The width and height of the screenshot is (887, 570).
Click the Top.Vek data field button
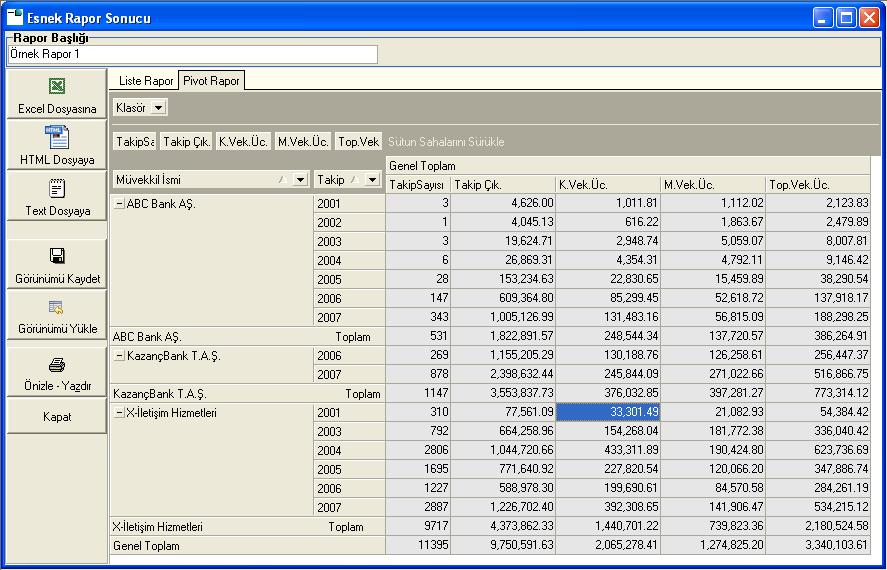(x=359, y=141)
